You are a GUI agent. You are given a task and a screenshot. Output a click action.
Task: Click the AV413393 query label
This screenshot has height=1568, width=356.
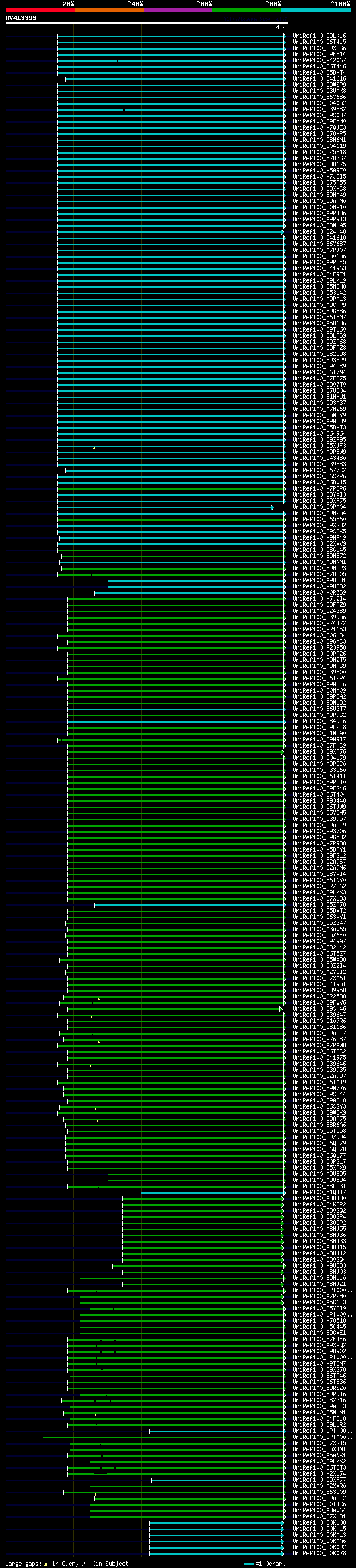tap(21, 18)
